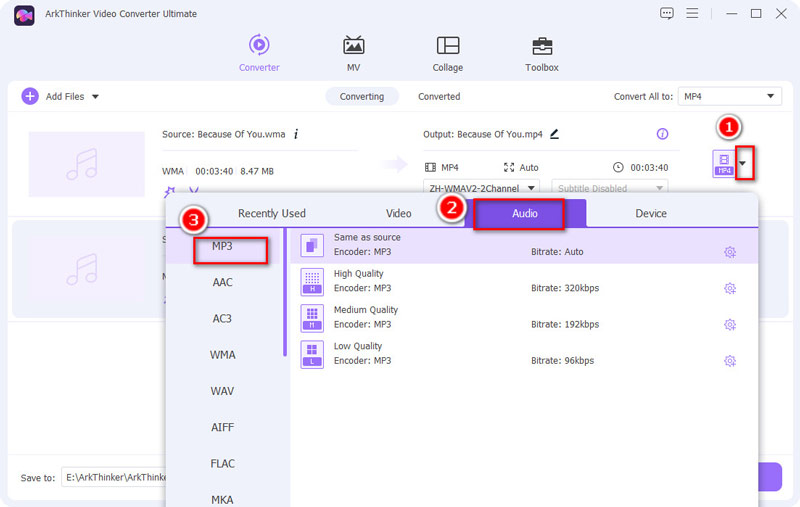
Task: Choose WMA in the format list
Action: (x=222, y=354)
